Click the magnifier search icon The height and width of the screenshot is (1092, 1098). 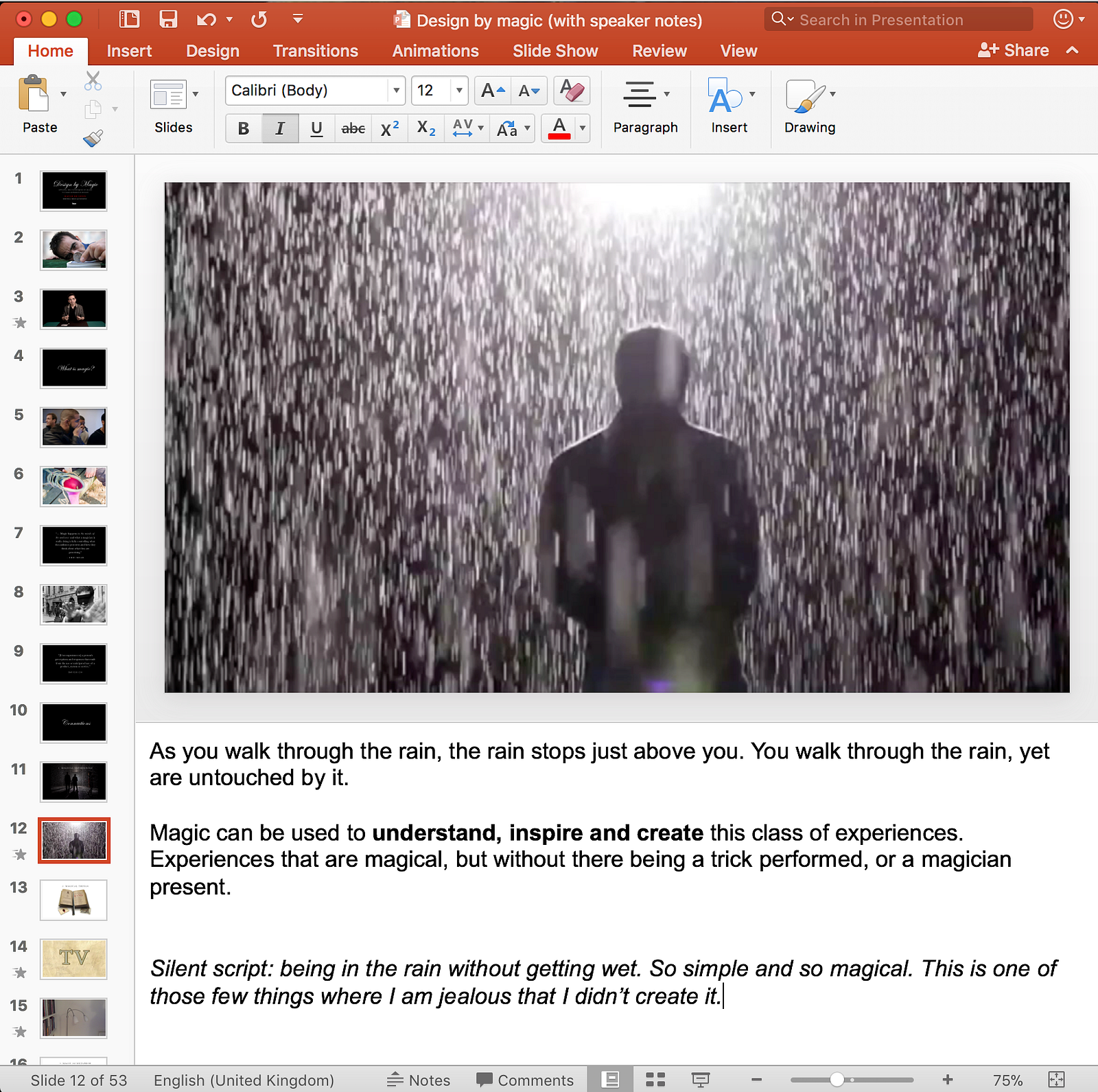click(778, 19)
